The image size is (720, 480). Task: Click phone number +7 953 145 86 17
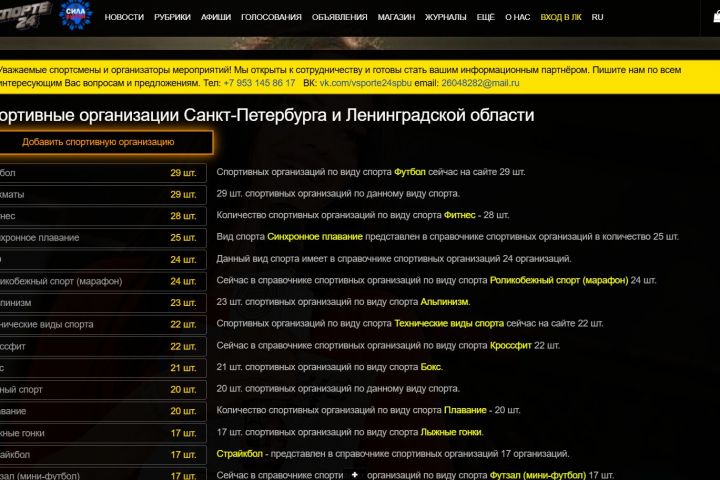coord(259,83)
